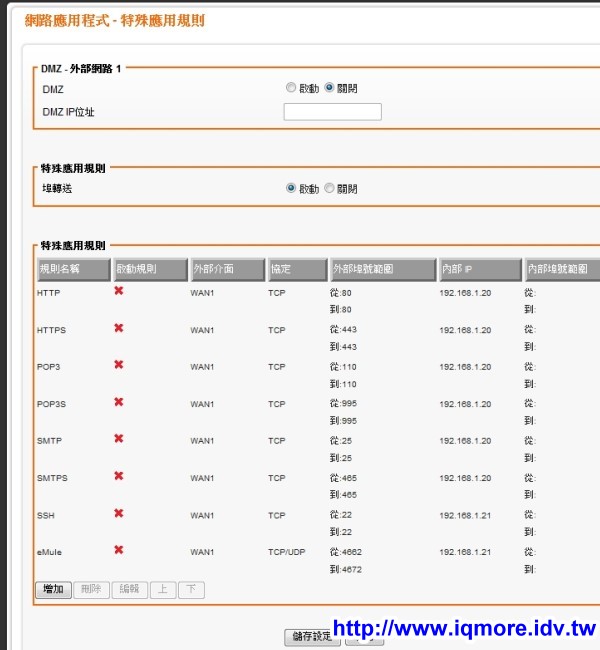Select 埠轉送 啟動 radio button
This screenshot has width=600, height=650.
point(291,188)
